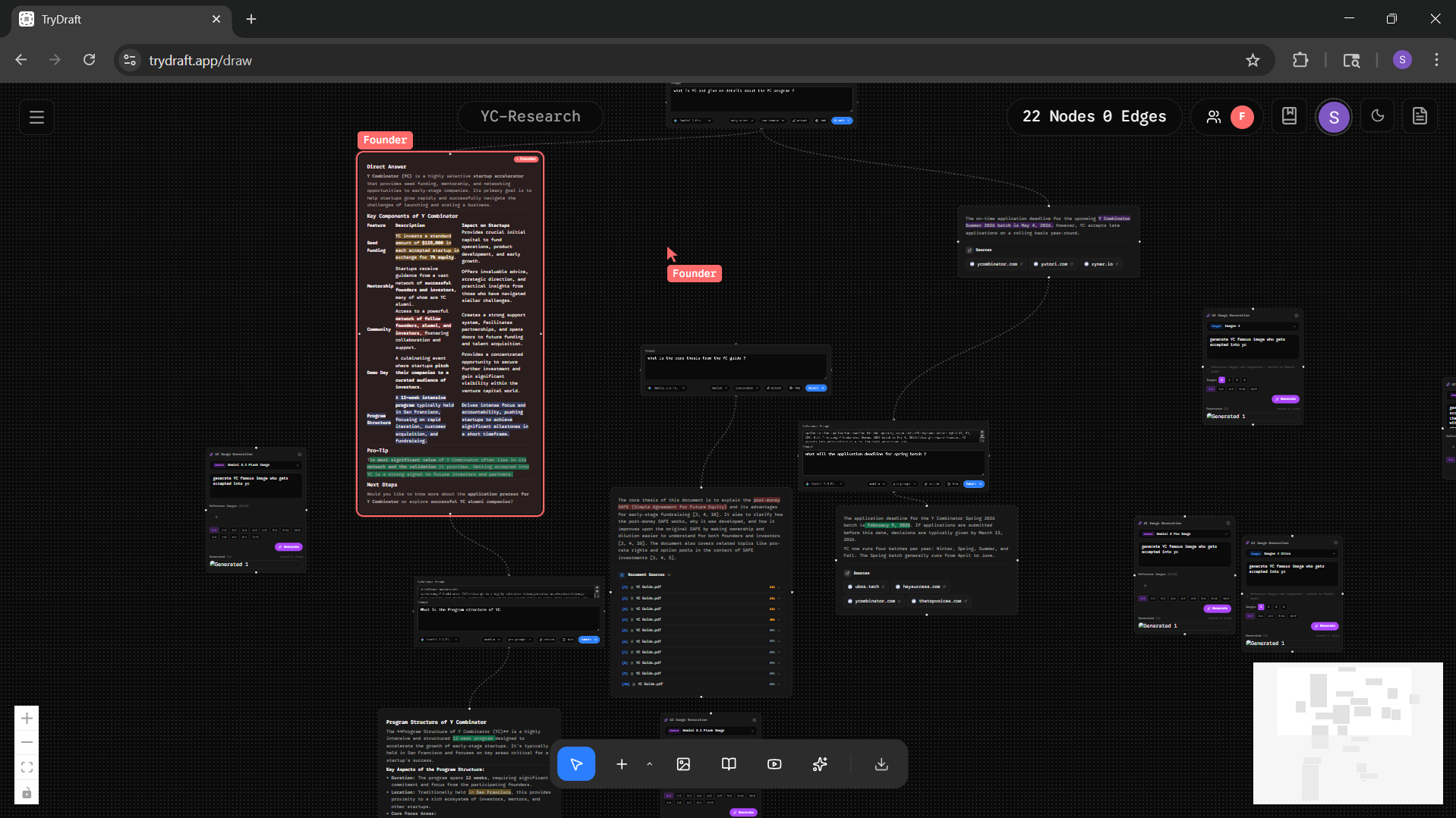Screen dimensions: 1456x818
Task: Open thetopvoices.com source link
Action: tap(940, 601)
